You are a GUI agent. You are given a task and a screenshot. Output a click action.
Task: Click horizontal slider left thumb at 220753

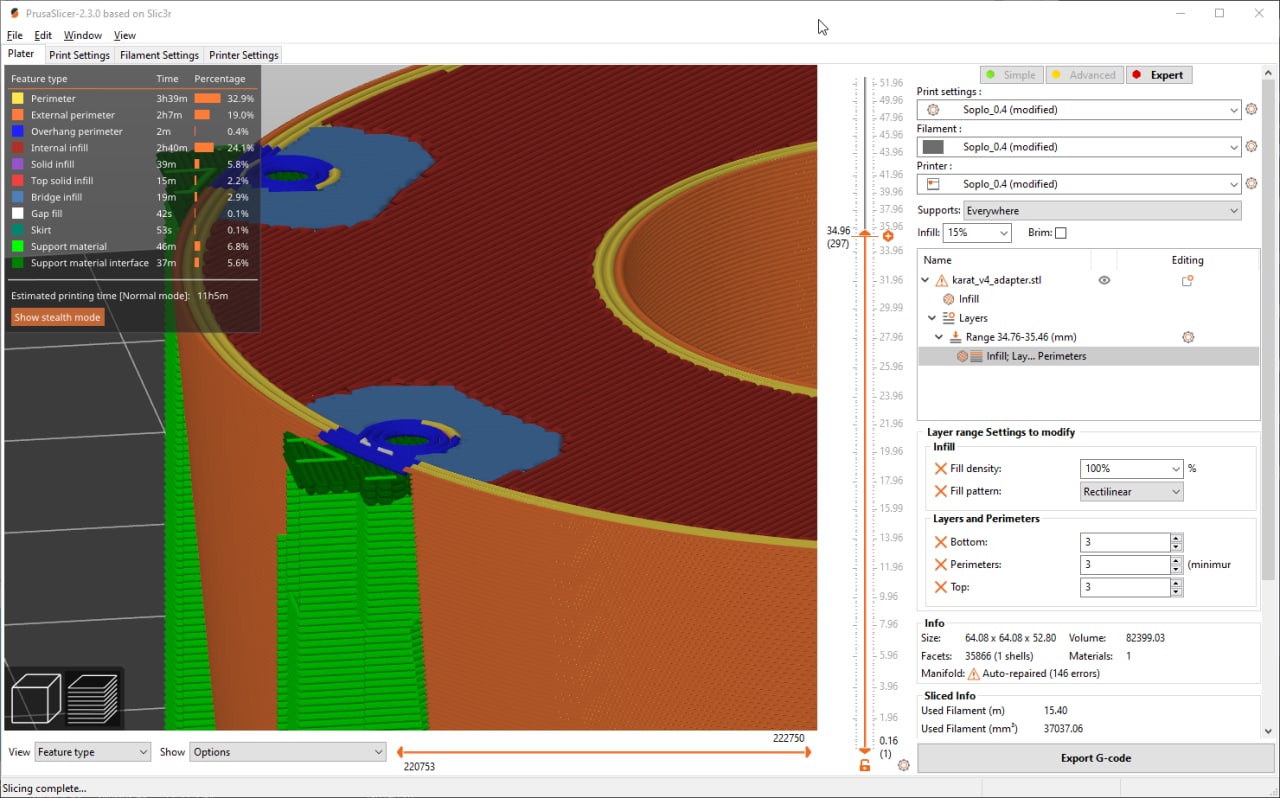pyautogui.click(x=400, y=752)
